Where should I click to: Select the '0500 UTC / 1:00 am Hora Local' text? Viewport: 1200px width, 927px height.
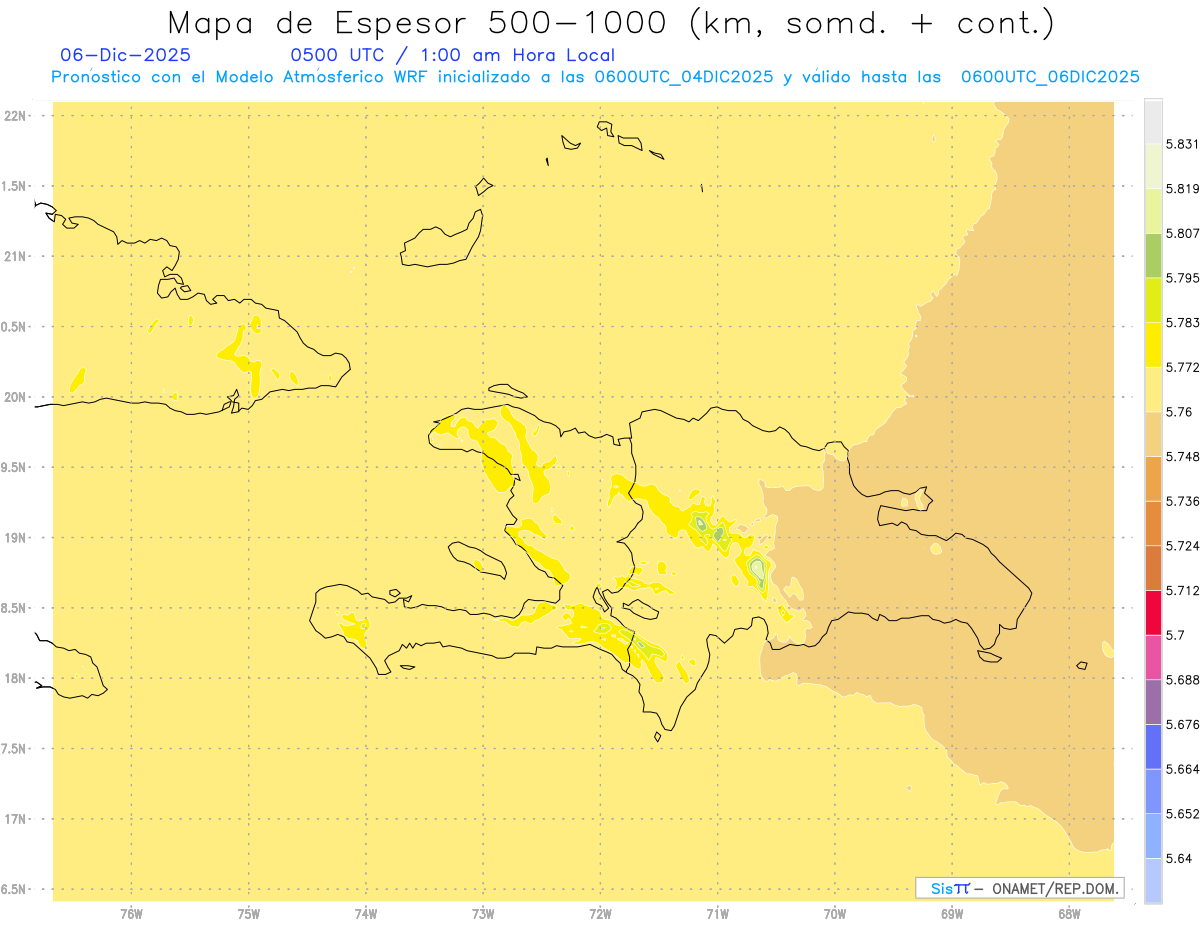[x=452, y=55]
